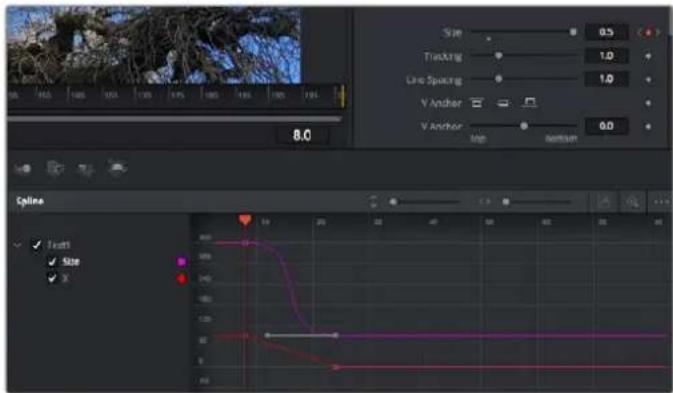
Task: Select the purple Size keyframe at curve top
Action: click(246, 243)
